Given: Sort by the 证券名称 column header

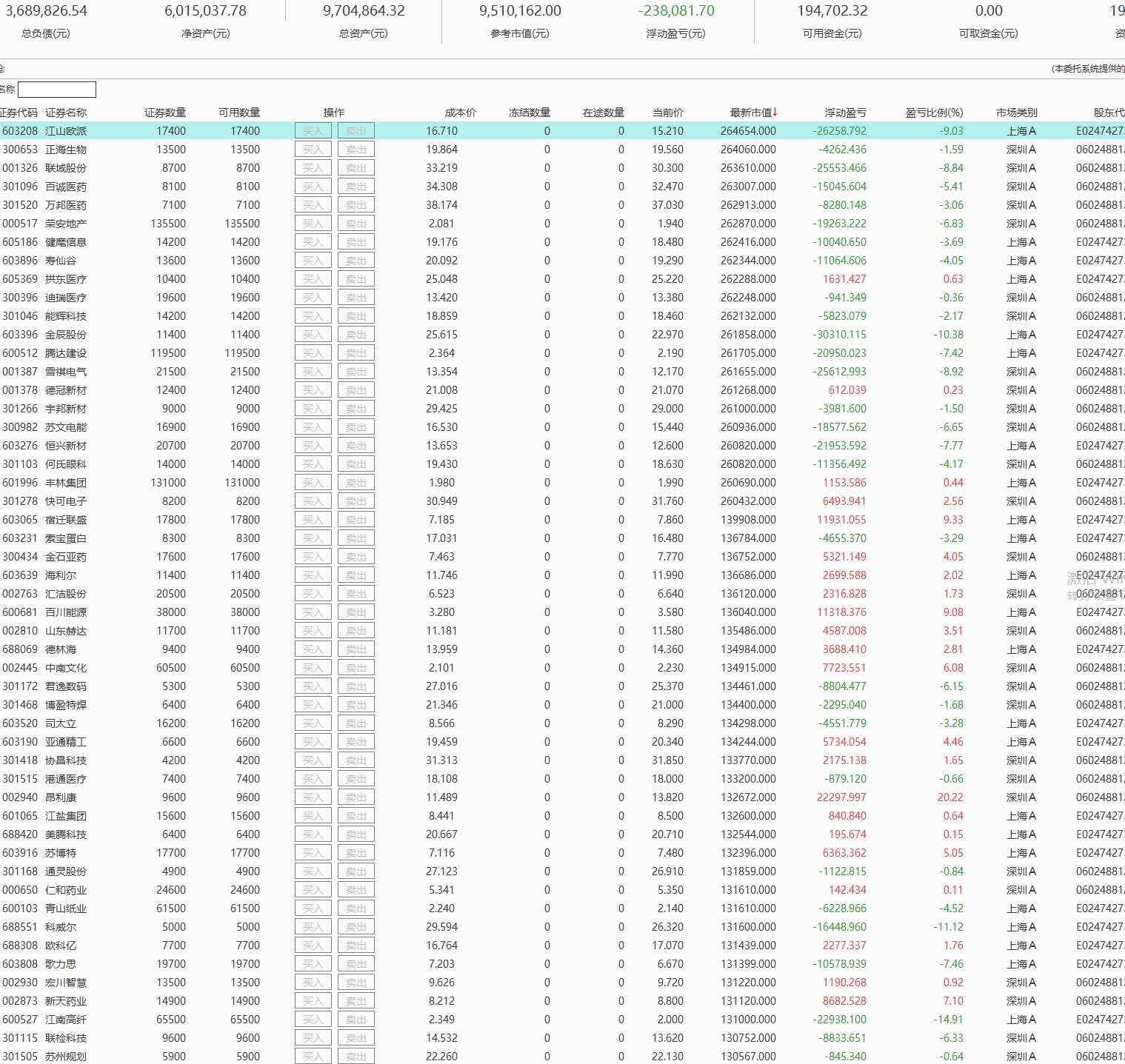Looking at the screenshot, I should coord(66,113).
